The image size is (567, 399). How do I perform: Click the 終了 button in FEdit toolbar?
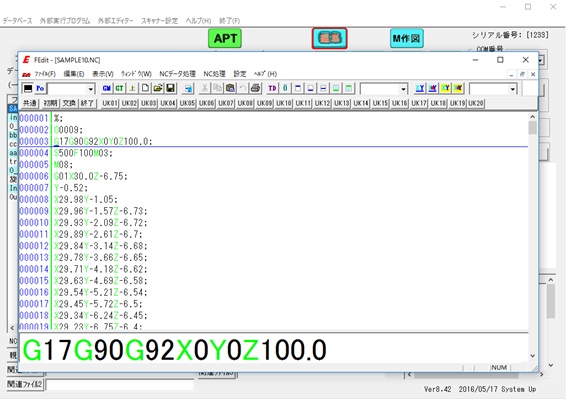pos(87,103)
